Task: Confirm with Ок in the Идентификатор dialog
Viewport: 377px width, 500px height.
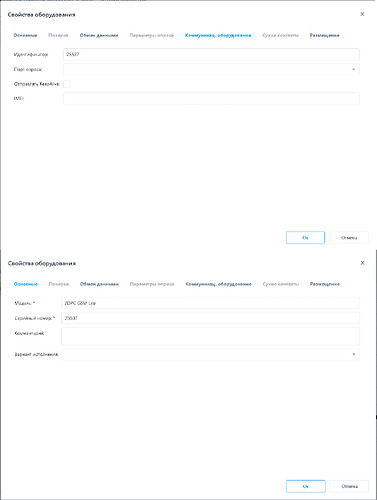Action: pyautogui.click(x=305, y=238)
